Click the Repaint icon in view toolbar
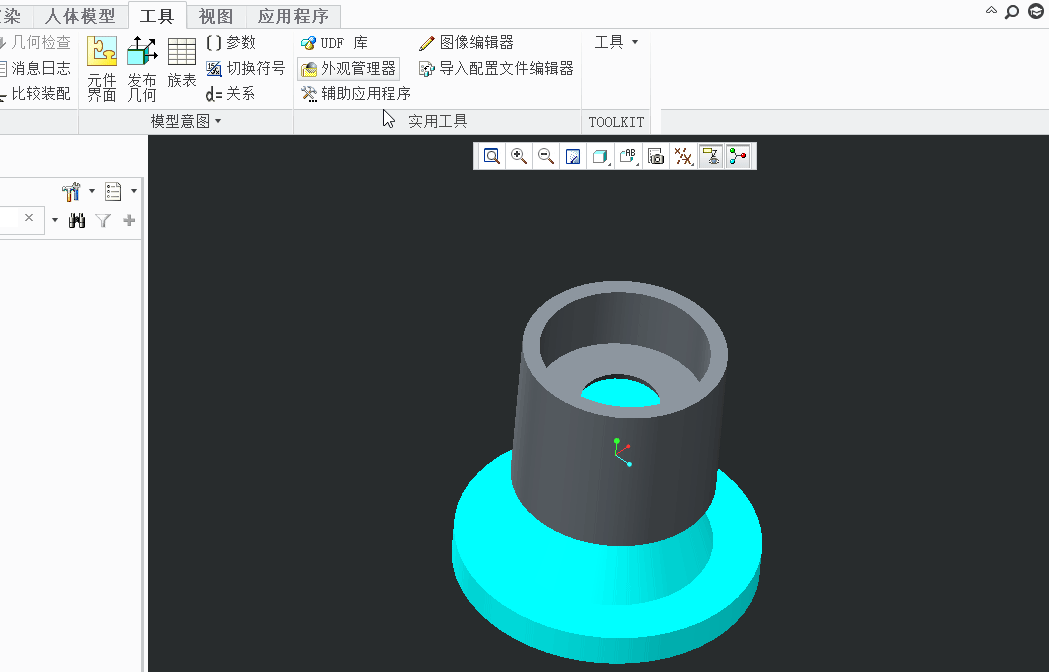 pos(573,156)
